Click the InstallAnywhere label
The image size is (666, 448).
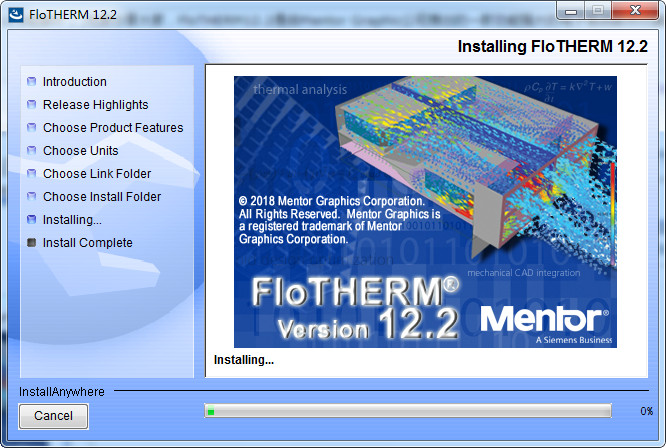pyautogui.click(x=62, y=392)
